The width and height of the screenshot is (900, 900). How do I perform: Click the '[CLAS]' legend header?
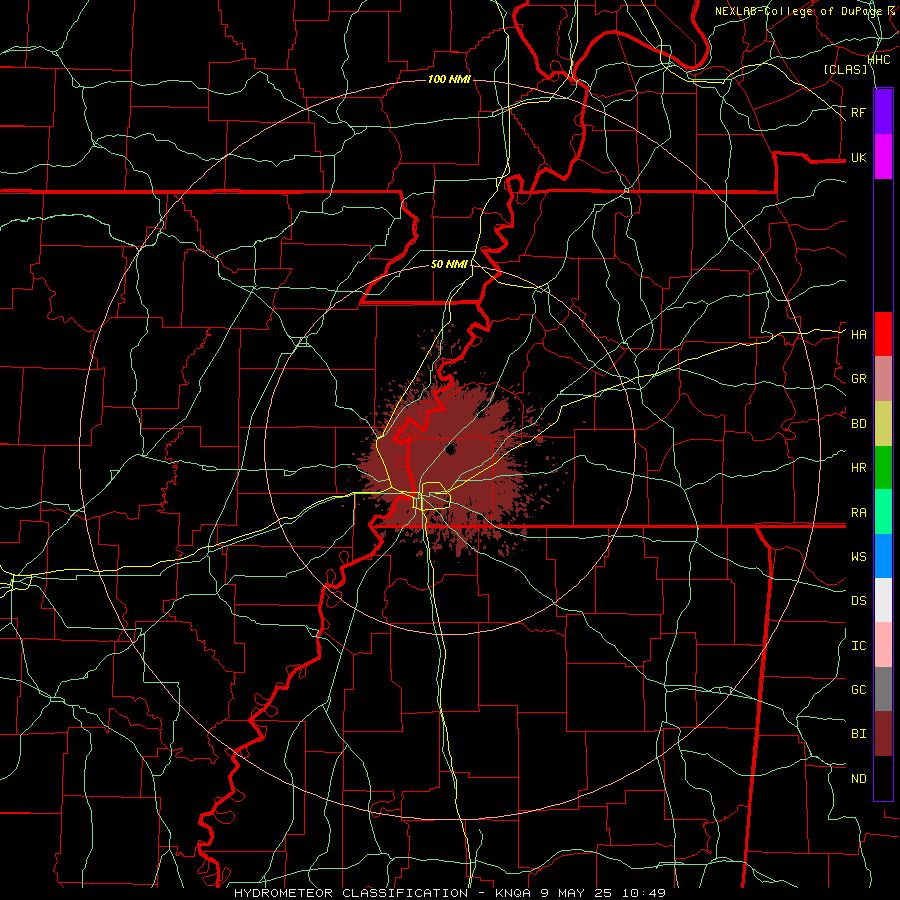[845, 69]
